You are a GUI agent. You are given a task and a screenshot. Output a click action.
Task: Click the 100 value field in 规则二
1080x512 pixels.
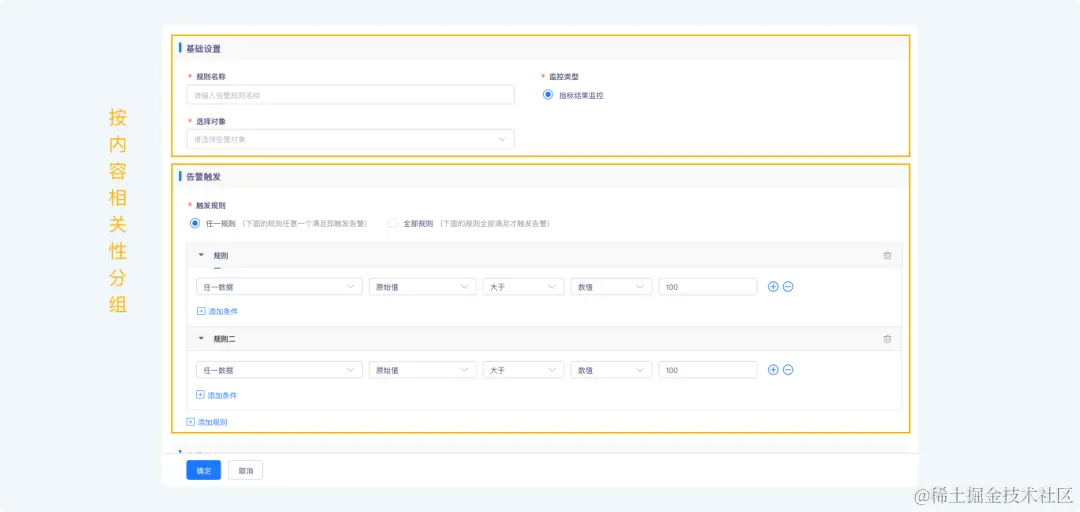click(708, 370)
